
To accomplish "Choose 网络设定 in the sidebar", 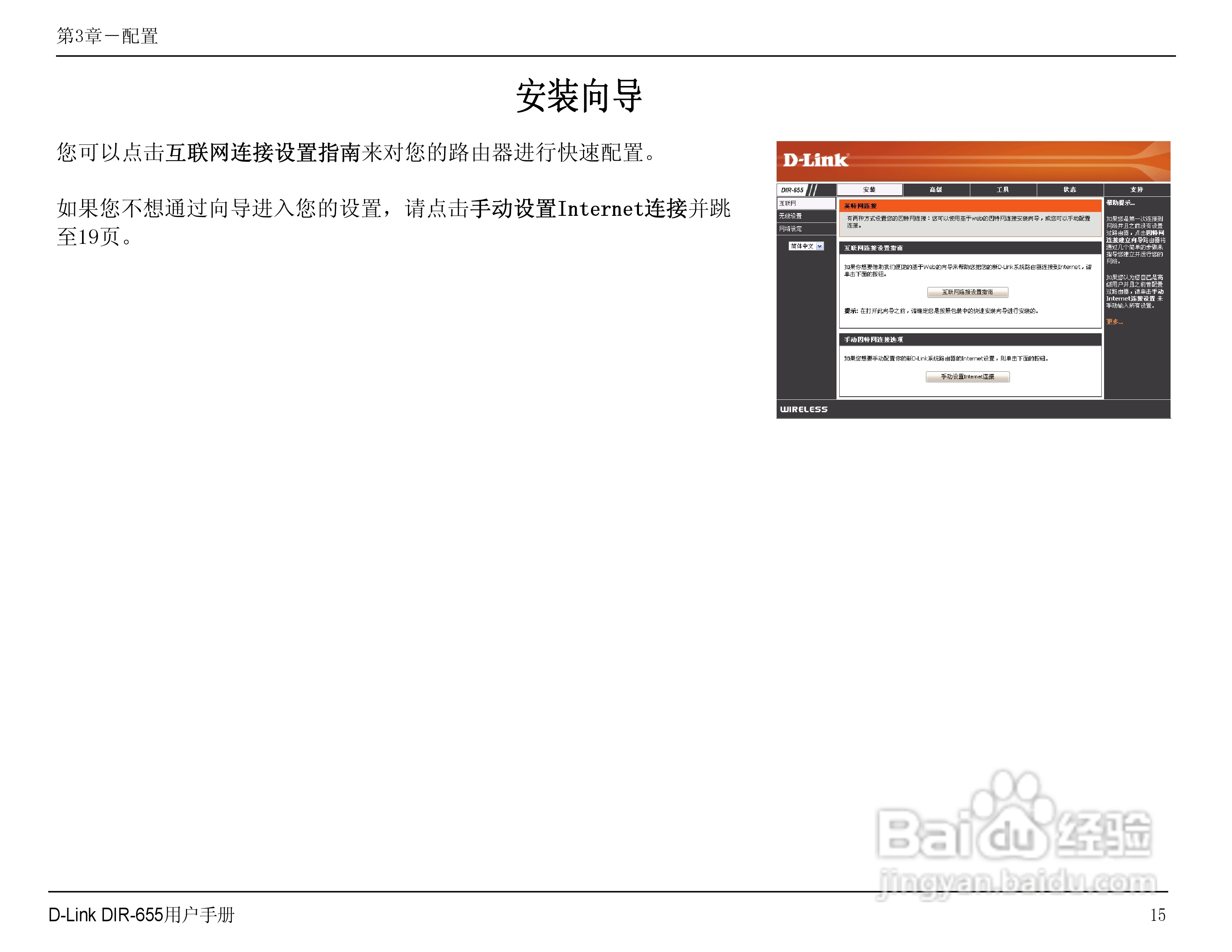I will tap(790, 229).
